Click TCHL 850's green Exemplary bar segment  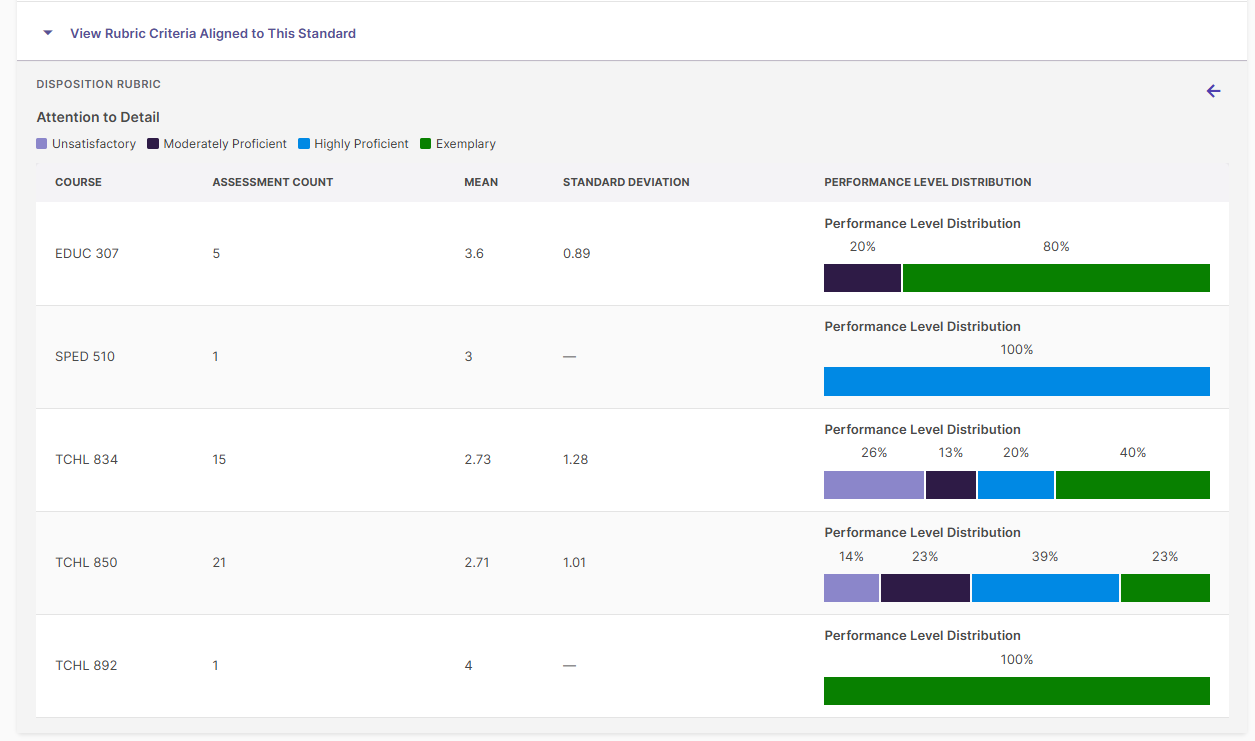tap(1165, 588)
